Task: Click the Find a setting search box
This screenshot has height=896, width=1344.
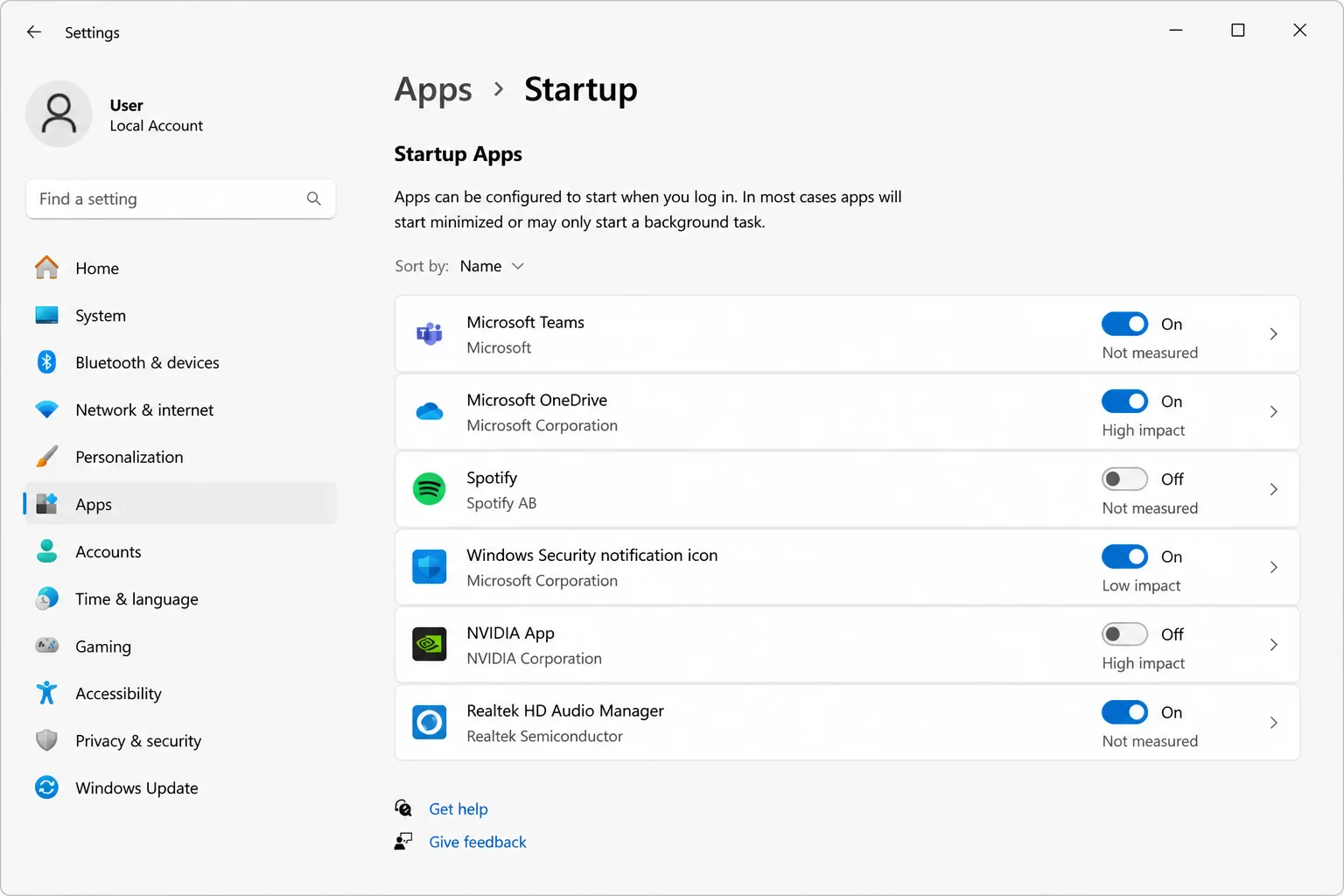Action: pyautogui.click(x=181, y=199)
